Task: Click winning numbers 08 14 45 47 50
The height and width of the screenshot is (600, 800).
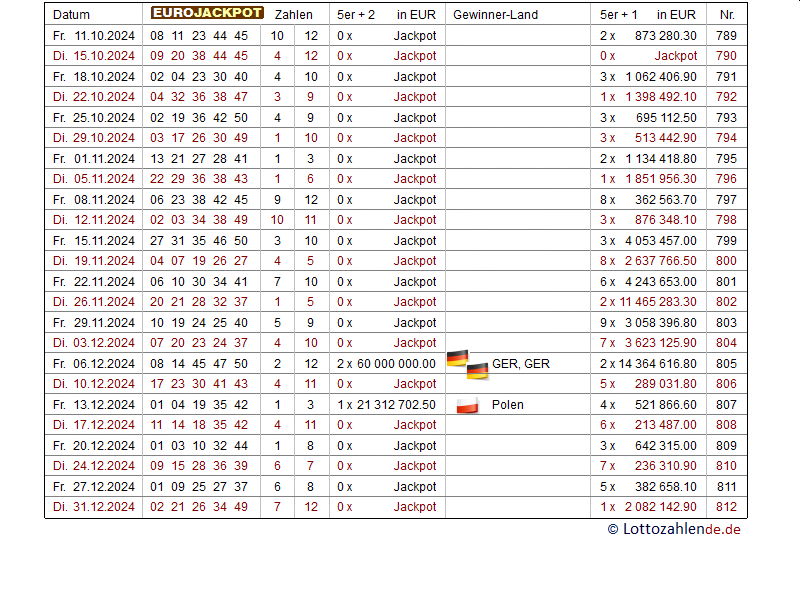Action: click(199, 364)
